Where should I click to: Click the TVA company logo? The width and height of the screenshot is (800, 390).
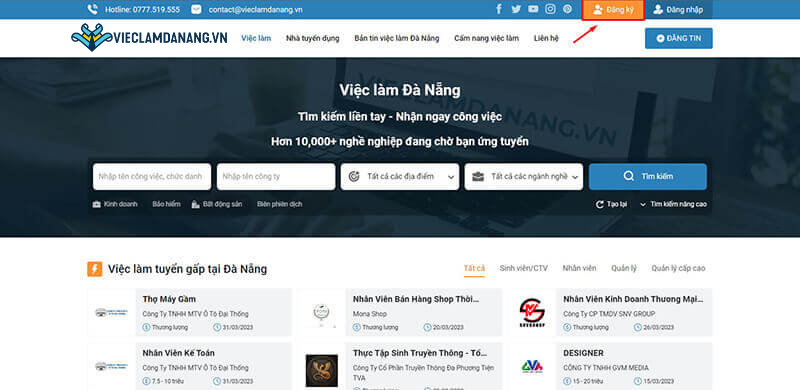322,370
